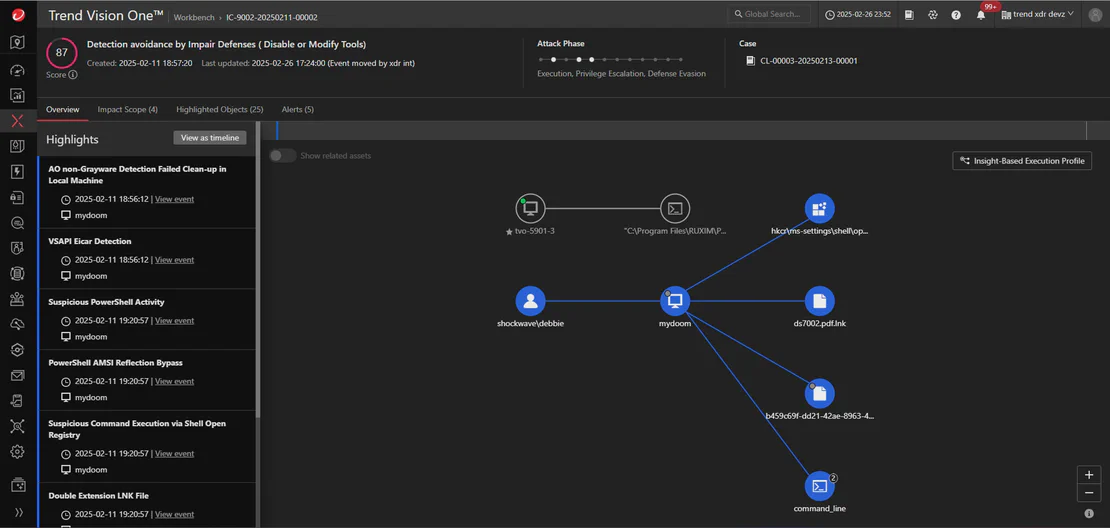Screen dimensions: 1110x528
Task: Select the tvo-5901-3 endpoint node
Action: click(x=530, y=209)
